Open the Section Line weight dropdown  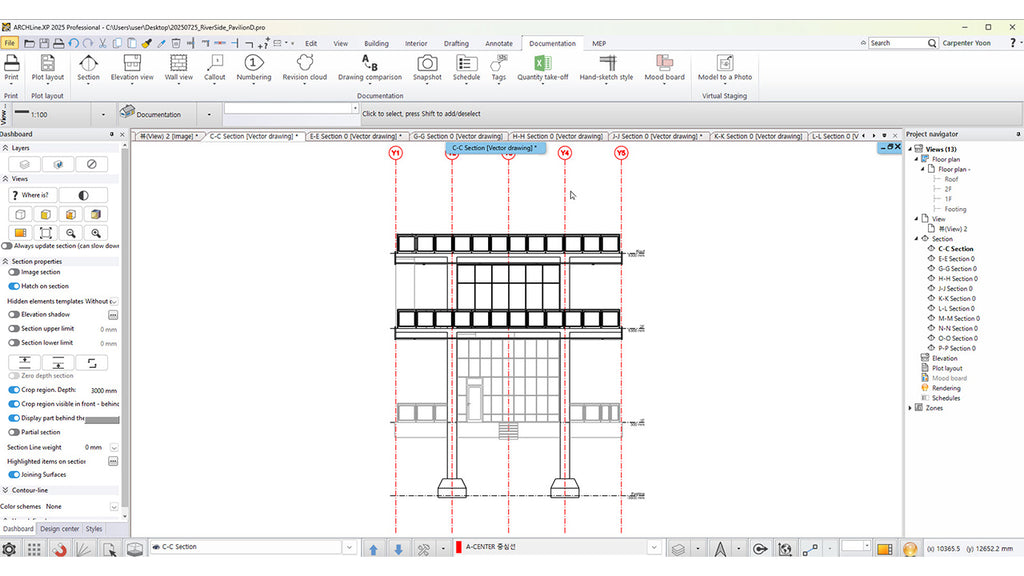(x=114, y=448)
